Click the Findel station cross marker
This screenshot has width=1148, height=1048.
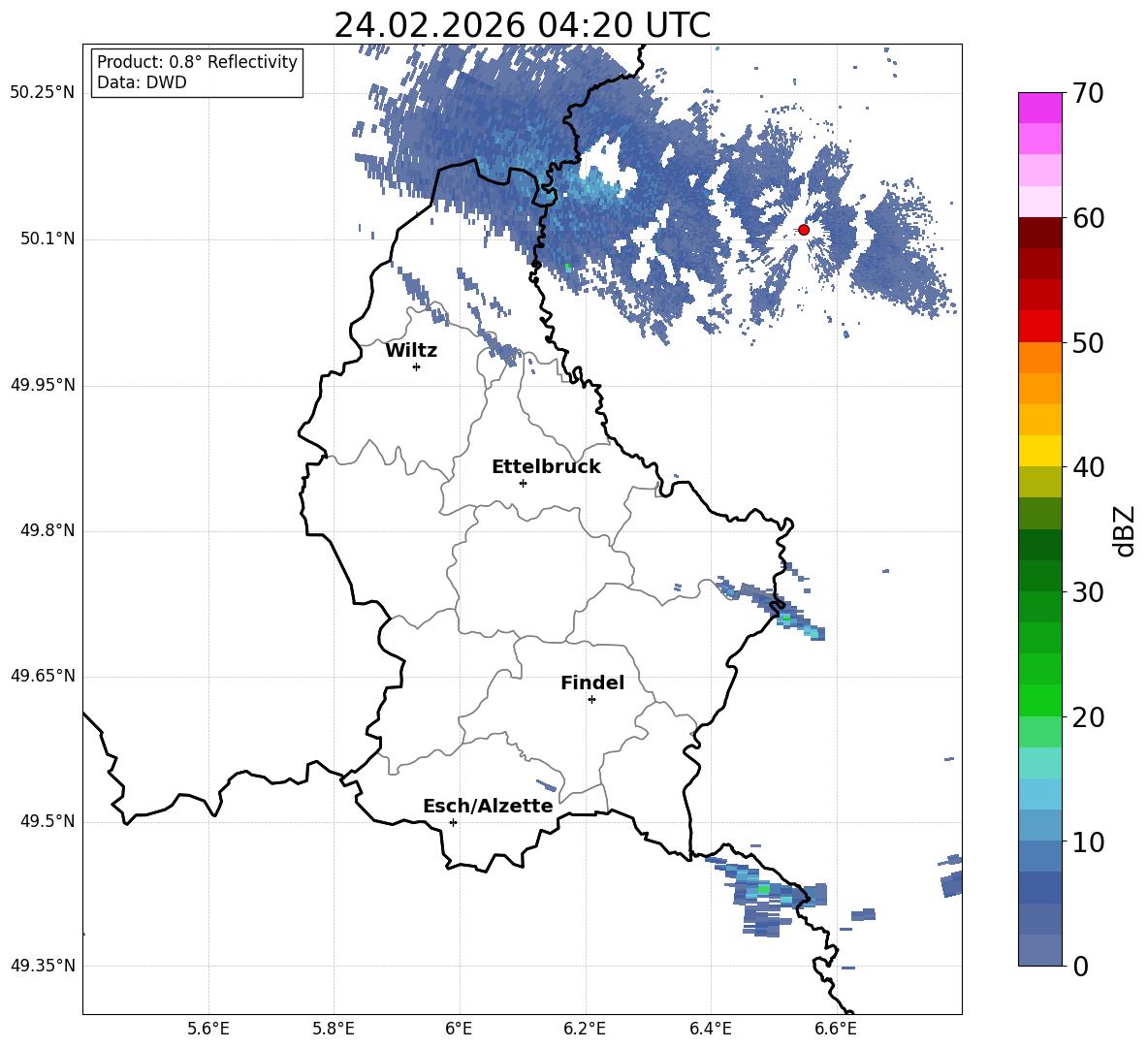(591, 700)
